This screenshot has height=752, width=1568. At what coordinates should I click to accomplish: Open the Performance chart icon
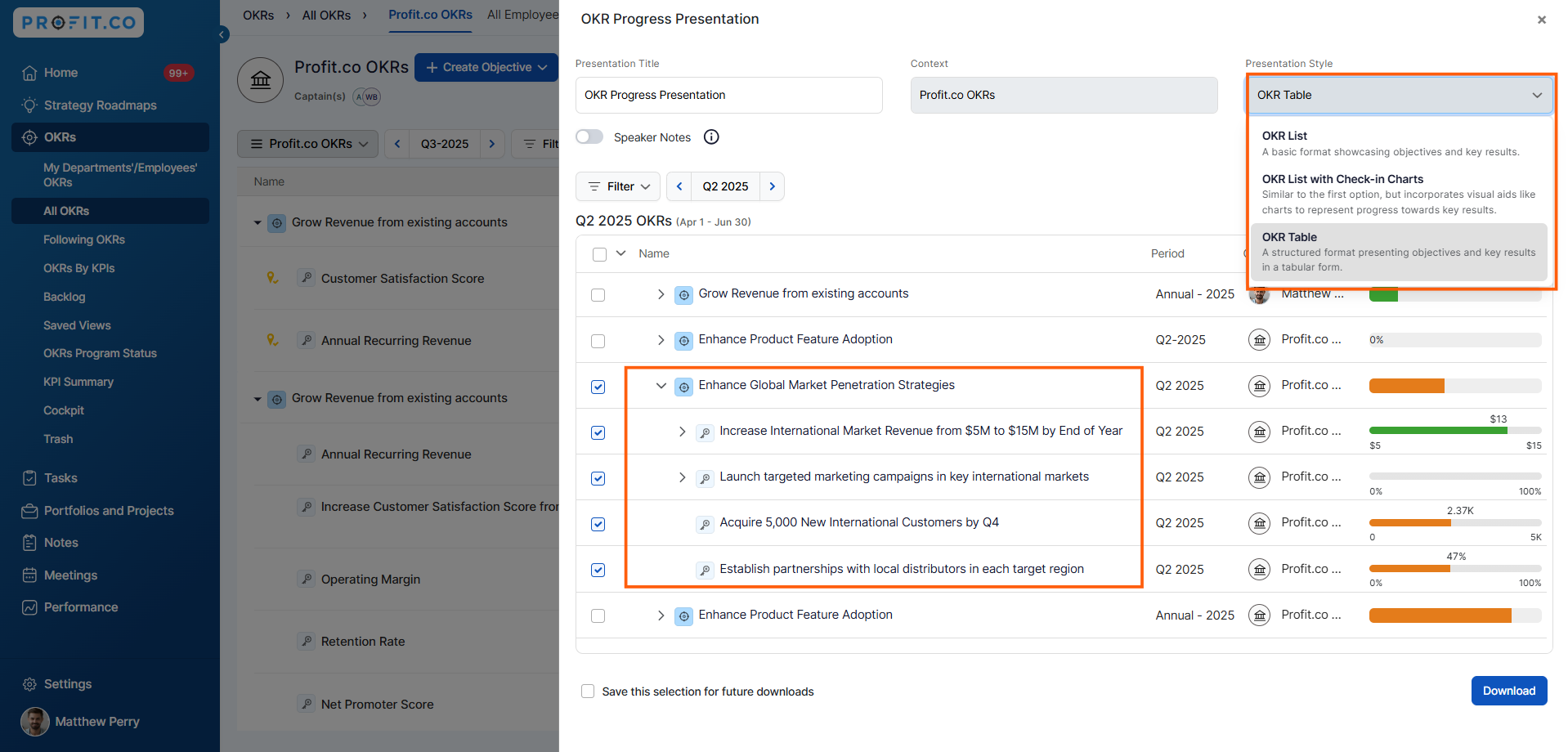point(29,607)
